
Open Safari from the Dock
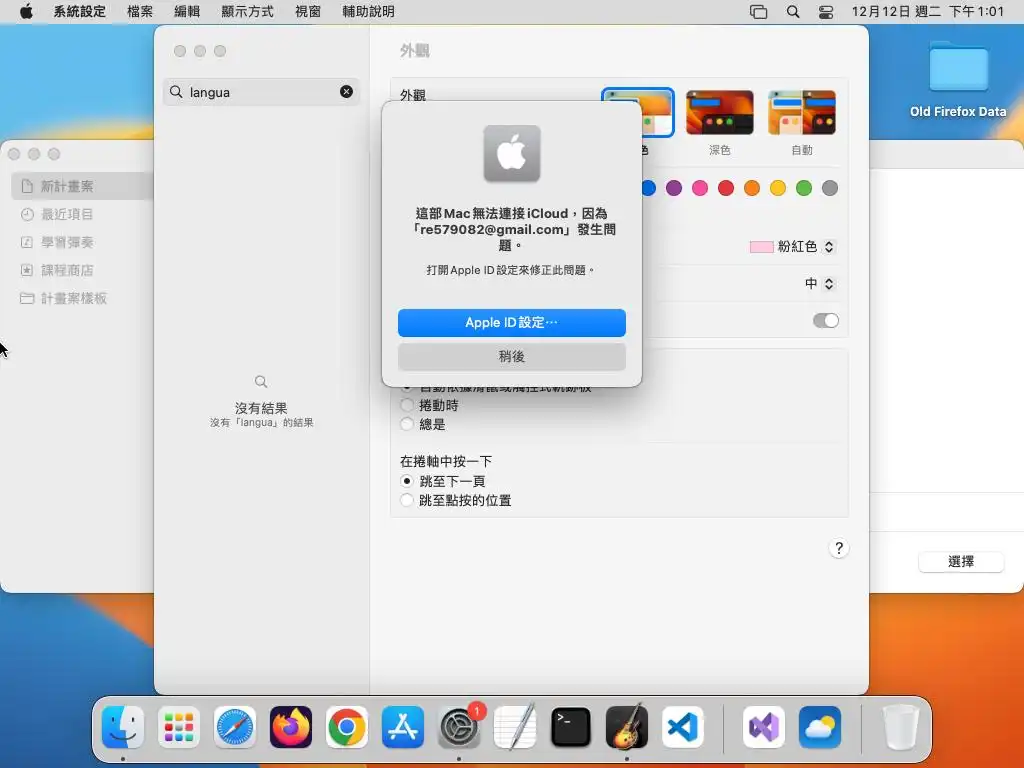coord(234,727)
